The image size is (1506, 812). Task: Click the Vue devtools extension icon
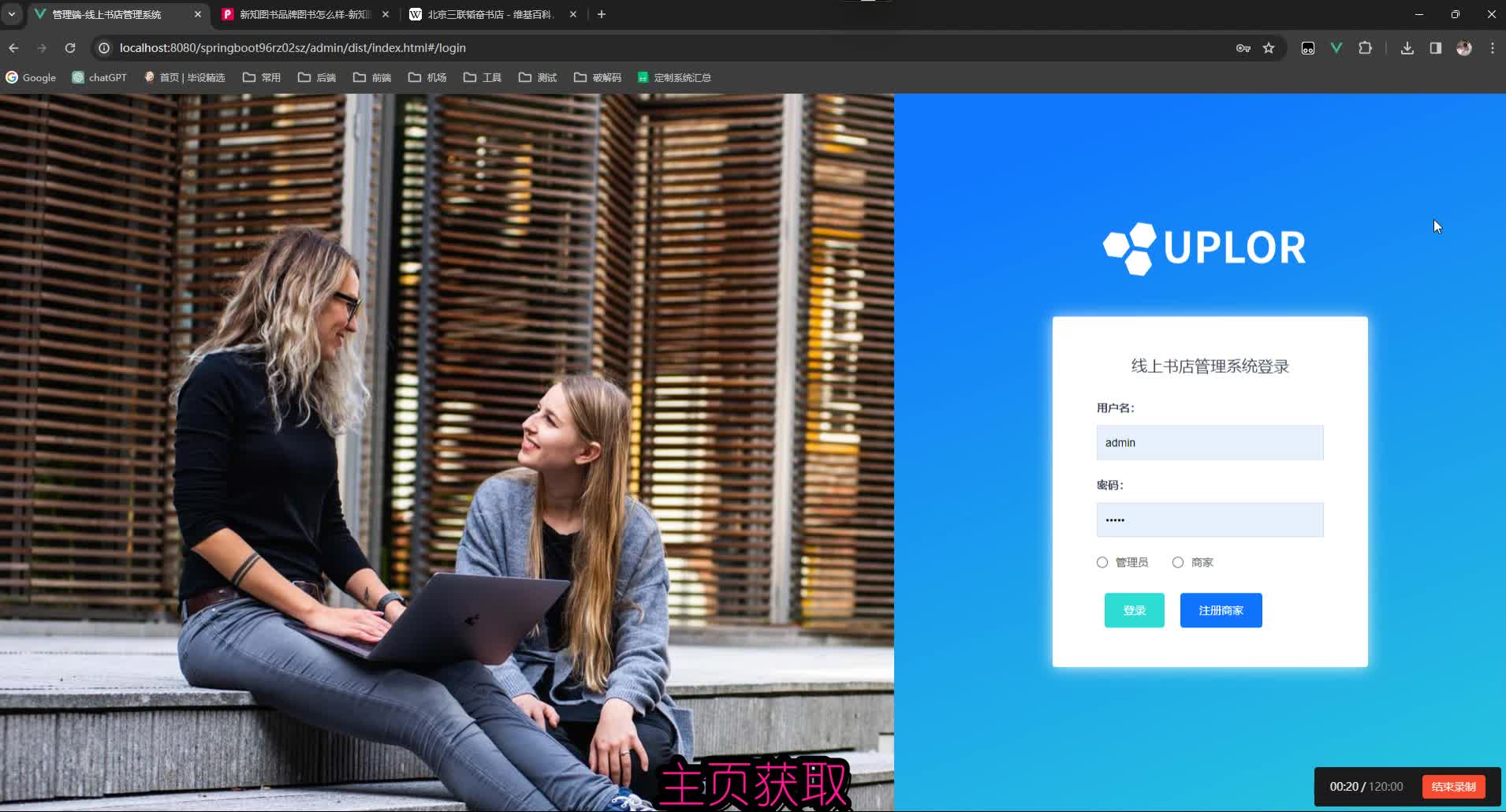click(x=1336, y=48)
